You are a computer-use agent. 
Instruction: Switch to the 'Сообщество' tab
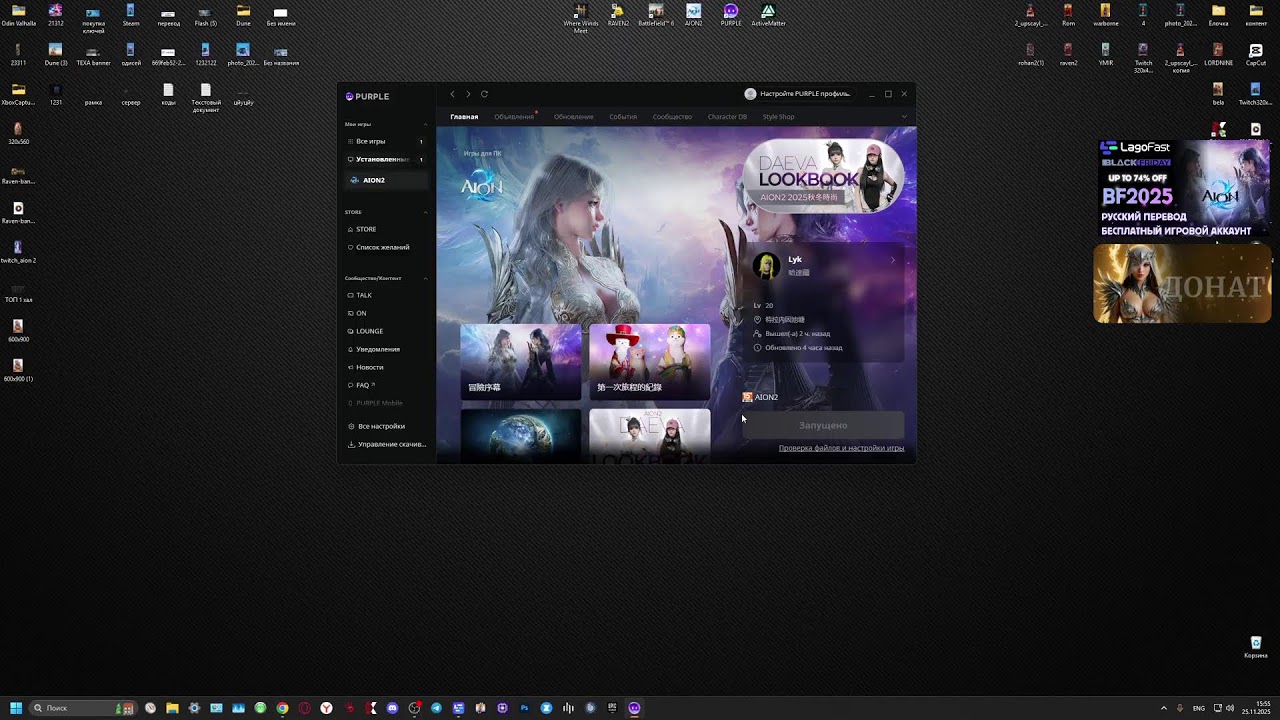coord(672,117)
